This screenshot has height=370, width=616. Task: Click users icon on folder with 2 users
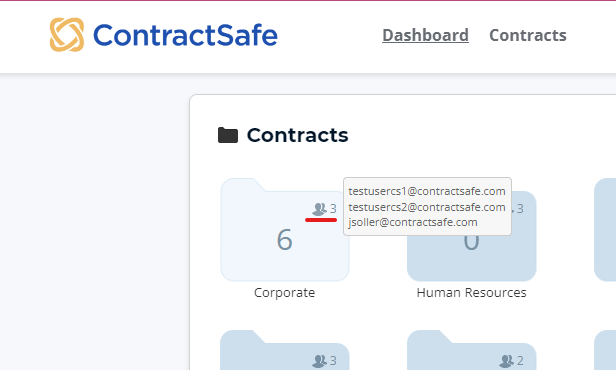pyautogui.click(x=506, y=361)
